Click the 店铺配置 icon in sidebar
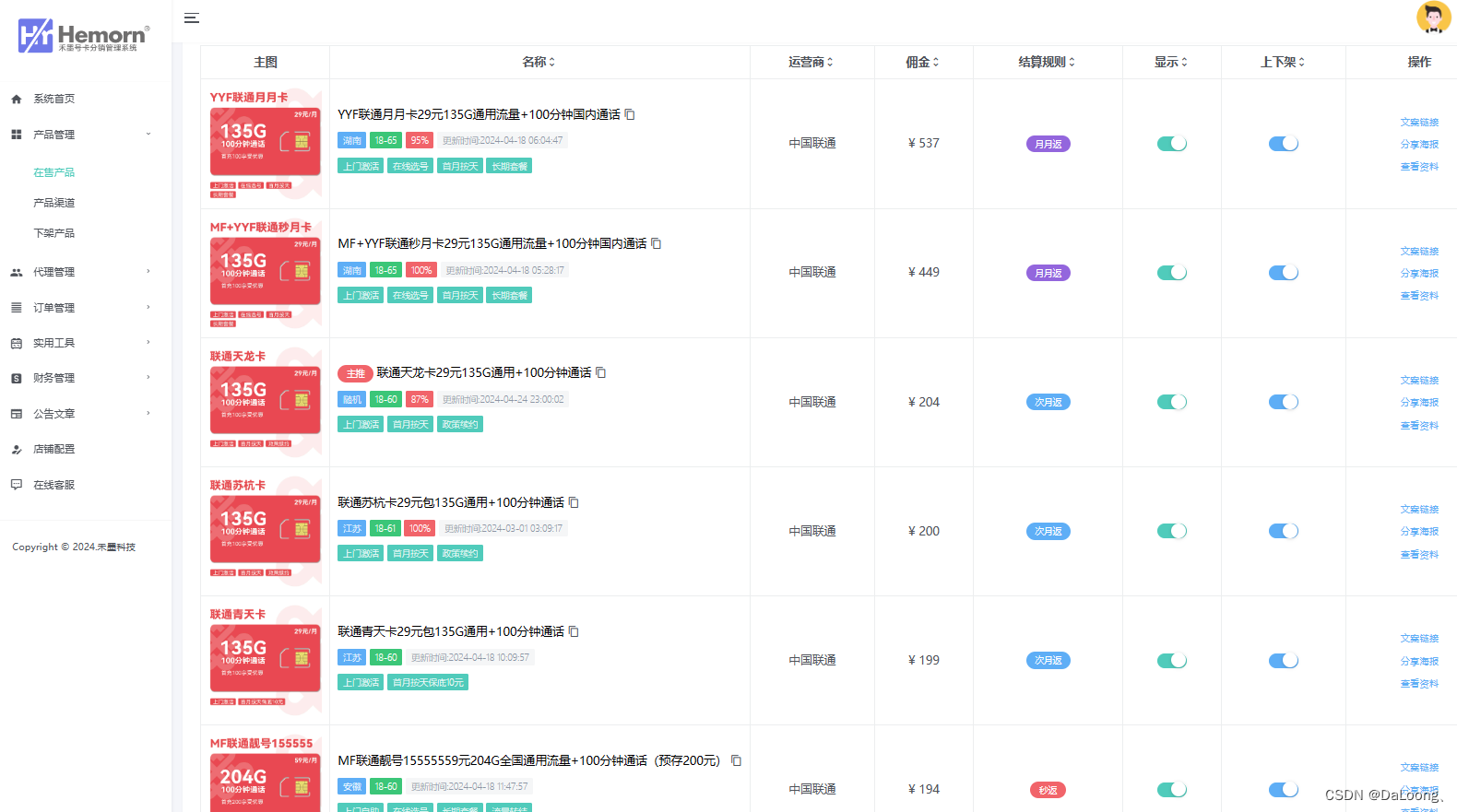This screenshot has width=1457, height=812. point(16,449)
